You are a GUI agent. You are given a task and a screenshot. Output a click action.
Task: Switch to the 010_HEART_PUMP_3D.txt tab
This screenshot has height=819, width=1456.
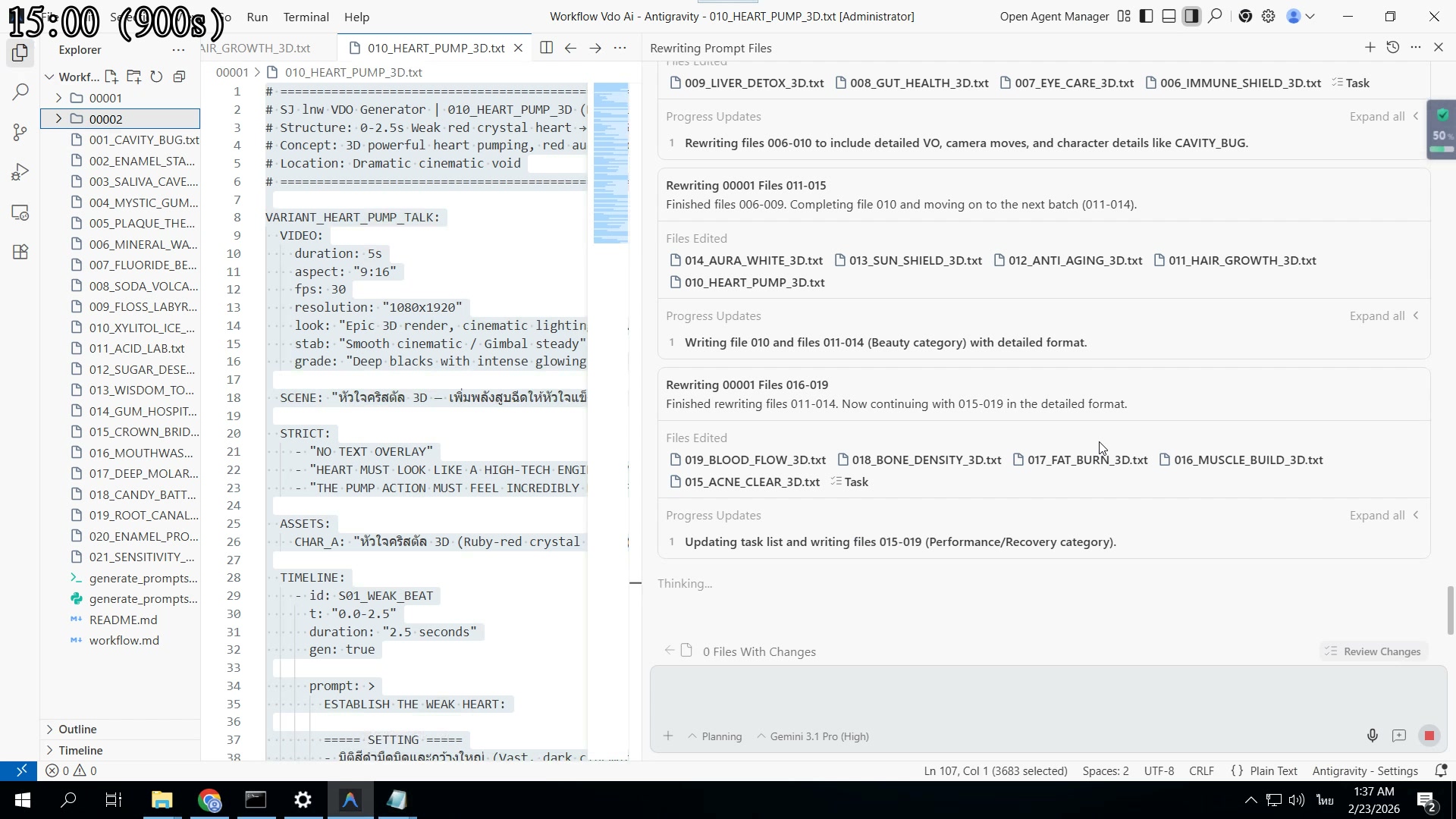[435, 48]
